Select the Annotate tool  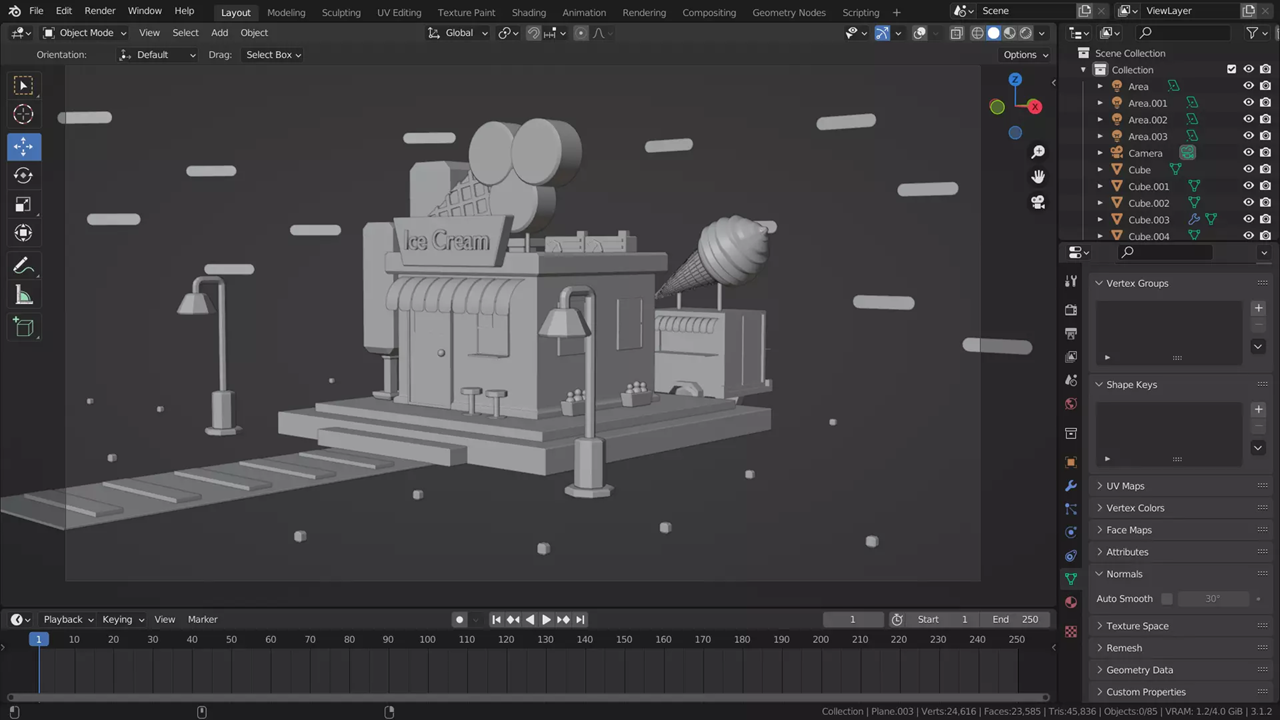coord(24,266)
